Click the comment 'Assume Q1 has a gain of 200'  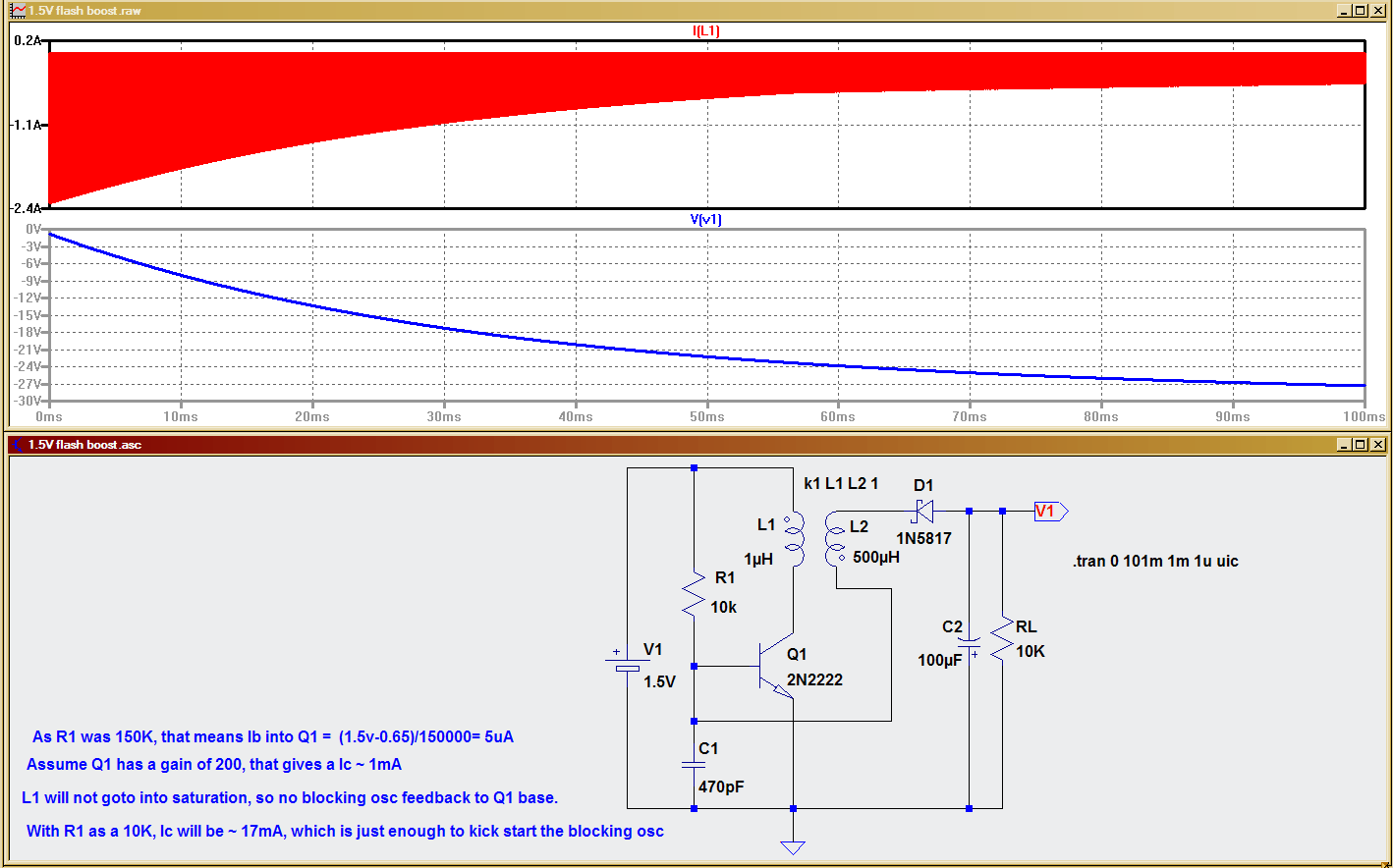coord(214,764)
